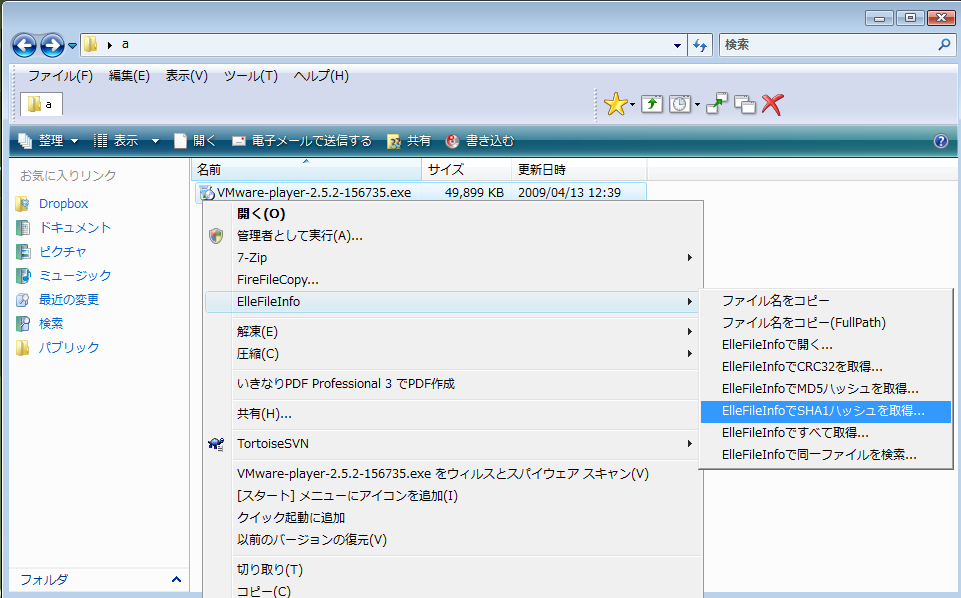Click the 書き込む burn button
The image size is (961, 598).
(x=479, y=141)
